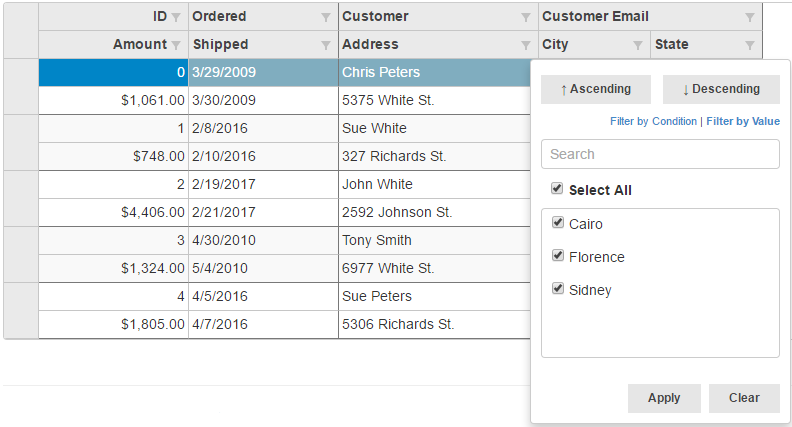
Task: Toggle the Florence checkbox
Action: tap(558, 256)
